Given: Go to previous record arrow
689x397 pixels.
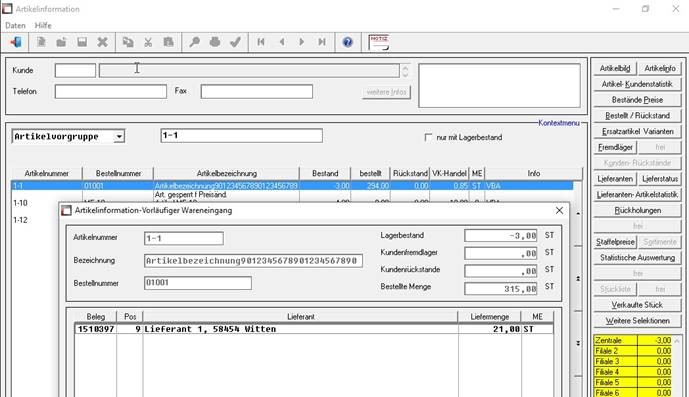Looking at the screenshot, I should (x=282, y=42).
